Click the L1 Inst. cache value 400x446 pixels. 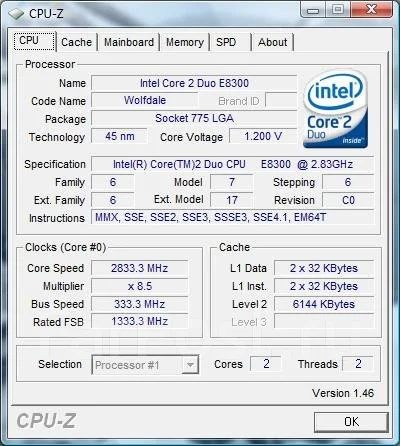pos(324,286)
